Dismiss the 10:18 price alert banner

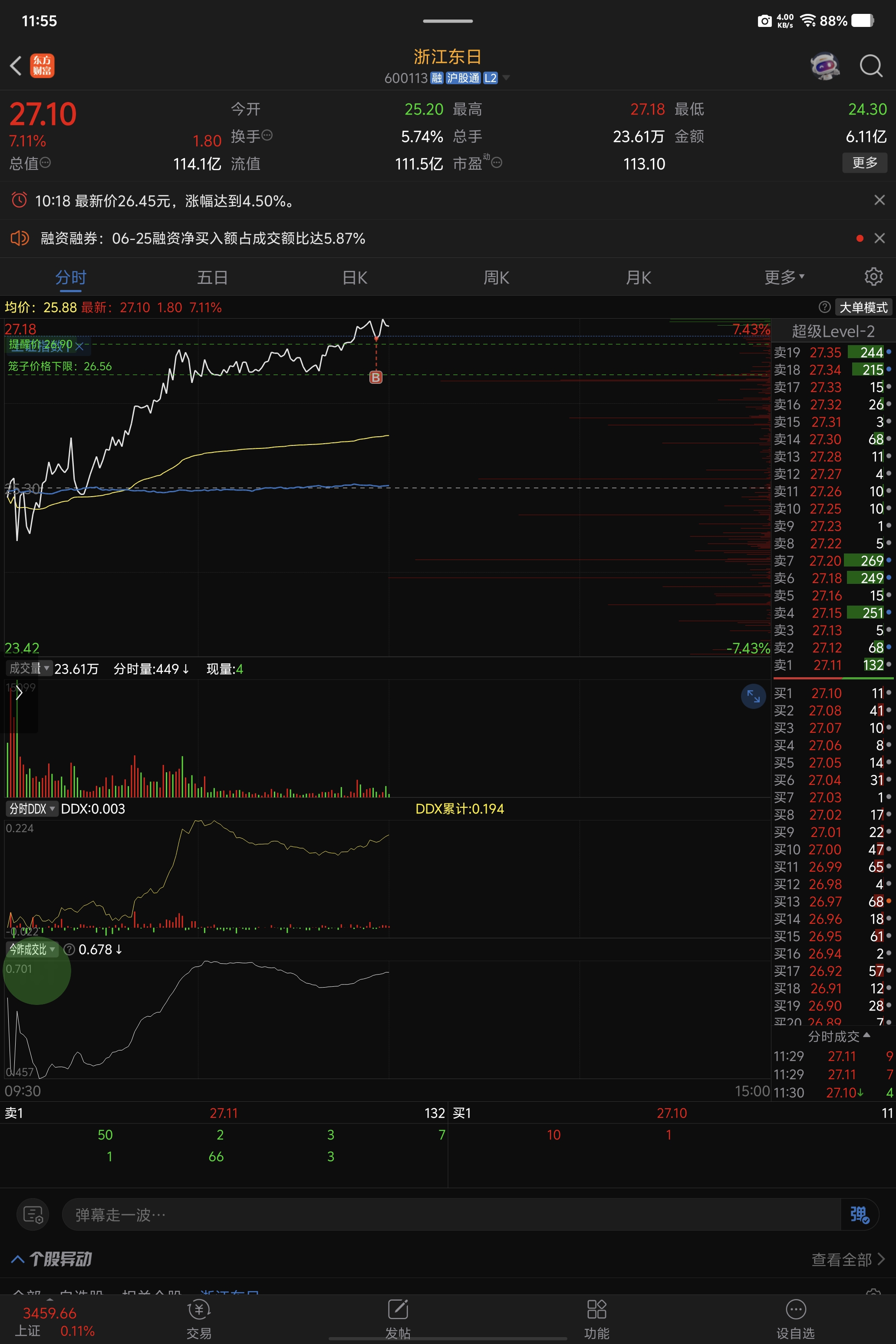(x=880, y=200)
